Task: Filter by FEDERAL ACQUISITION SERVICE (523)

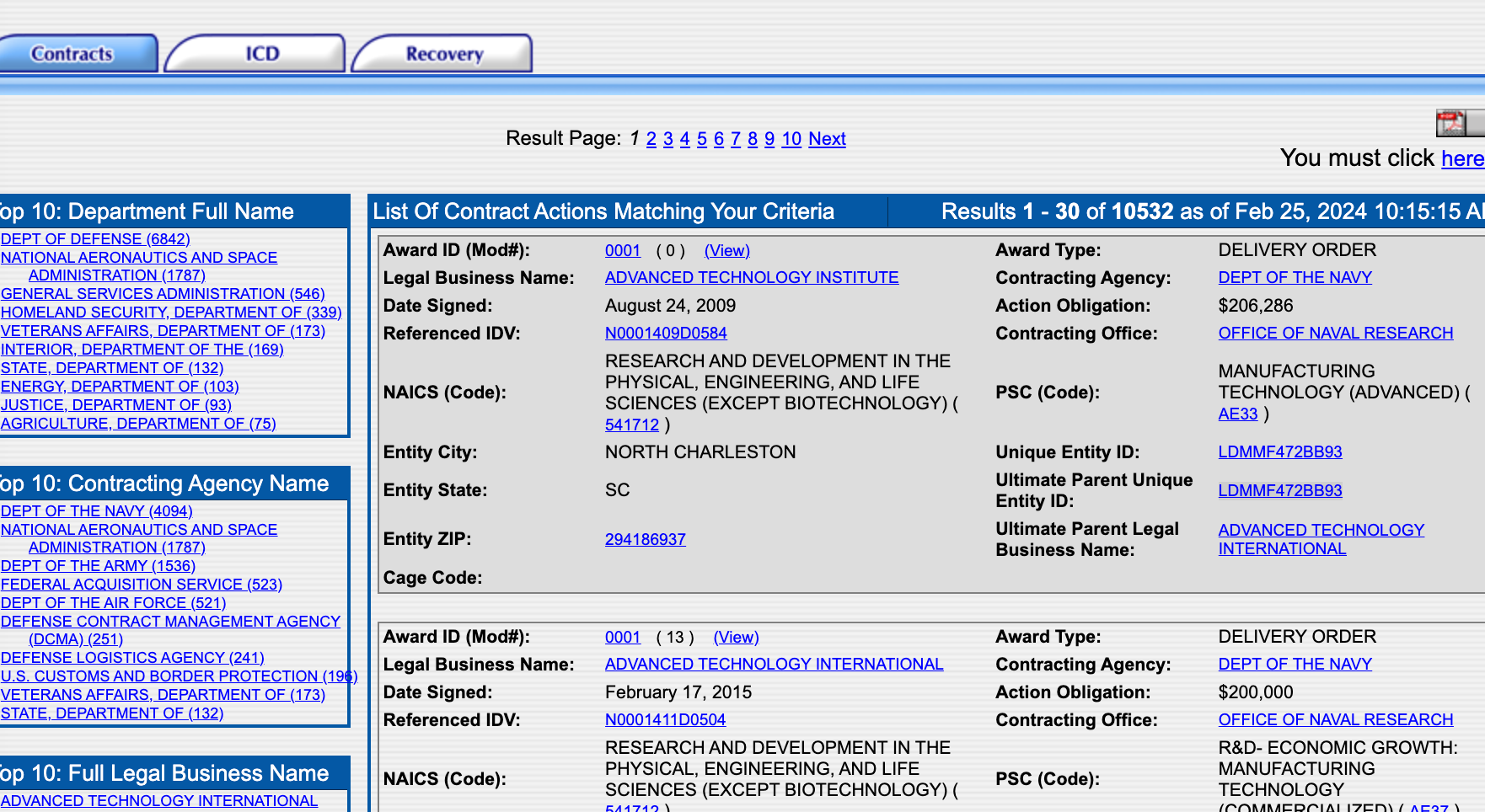Action: coord(142,585)
